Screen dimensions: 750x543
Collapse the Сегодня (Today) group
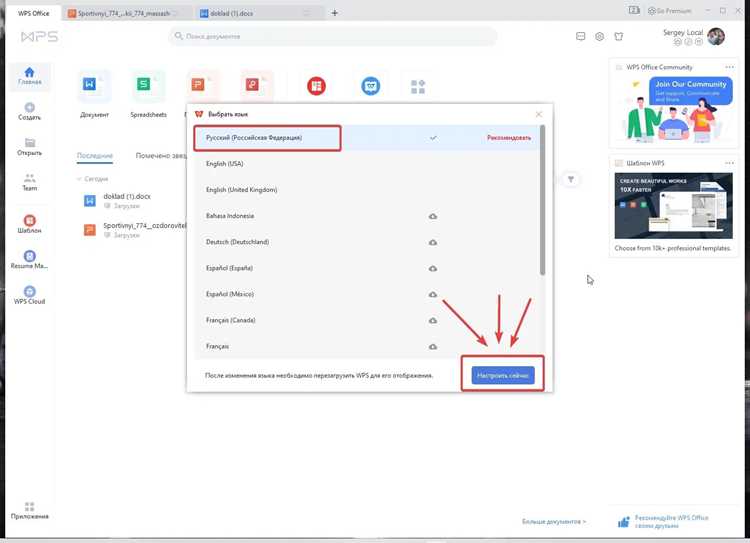[x=79, y=179]
